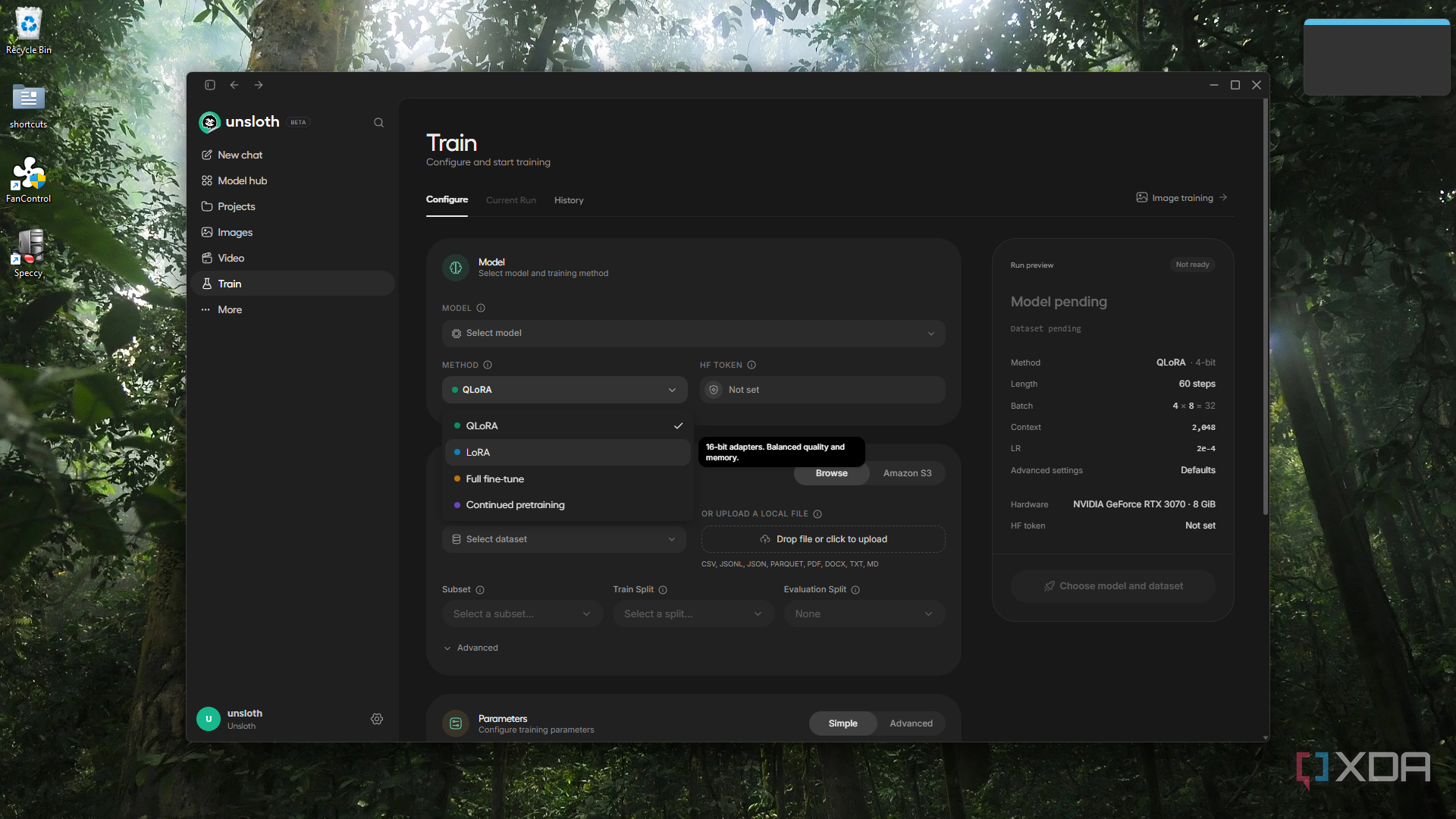Open the shortcuts desktop icon
This screenshot has height=819, width=1456.
[29, 105]
